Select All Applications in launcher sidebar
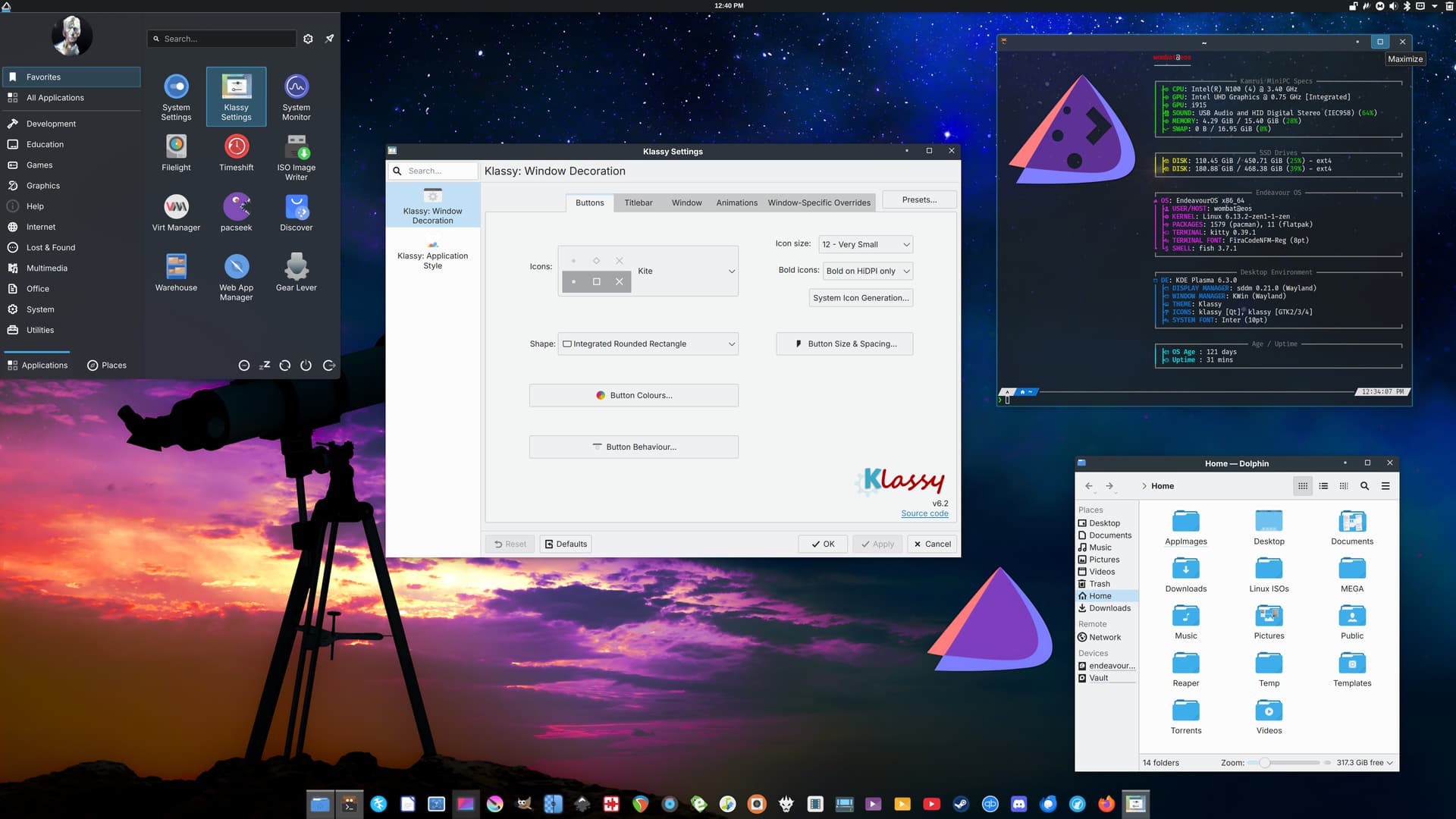 [71, 98]
